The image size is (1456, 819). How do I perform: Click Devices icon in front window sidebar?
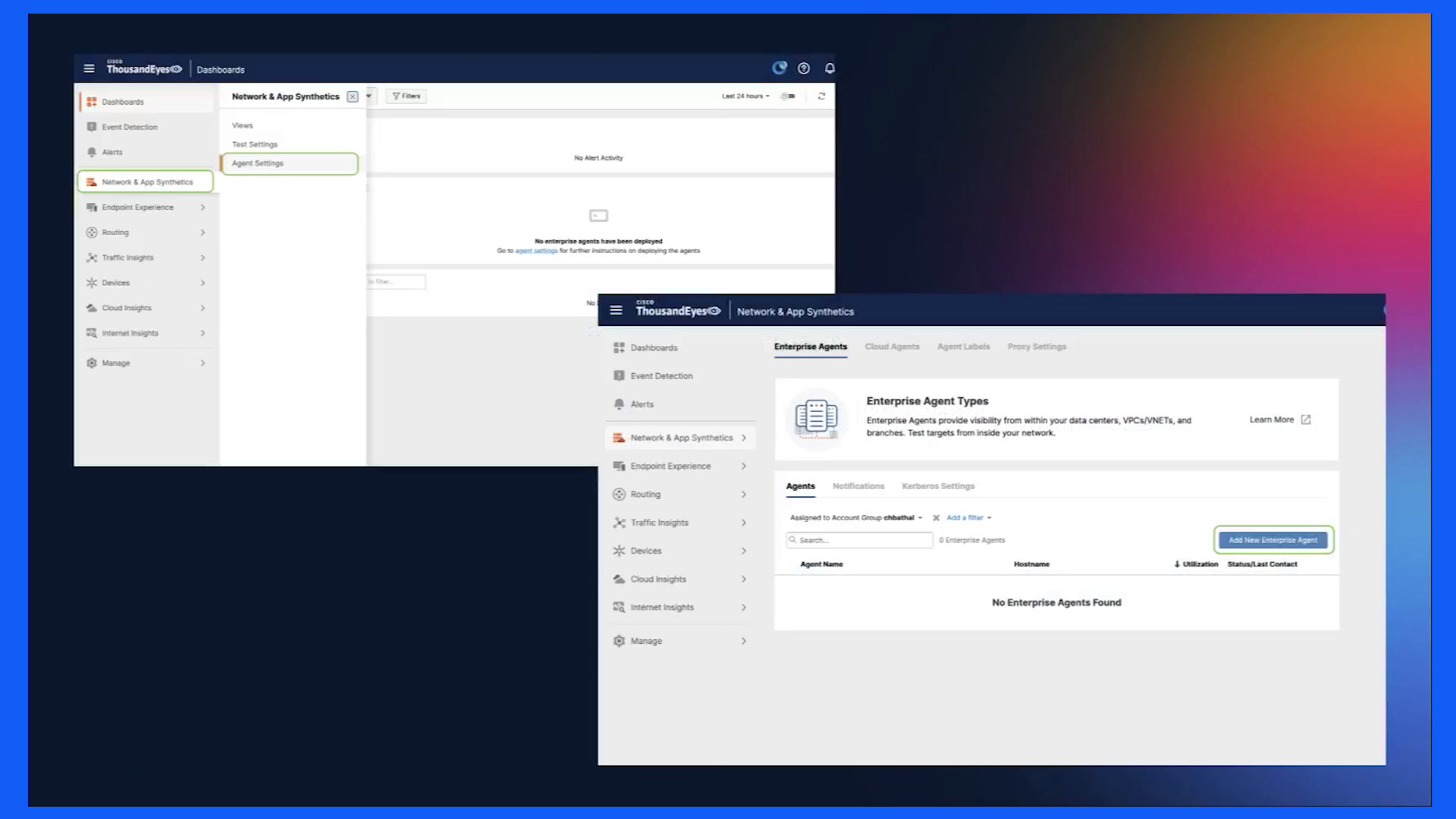point(619,551)
